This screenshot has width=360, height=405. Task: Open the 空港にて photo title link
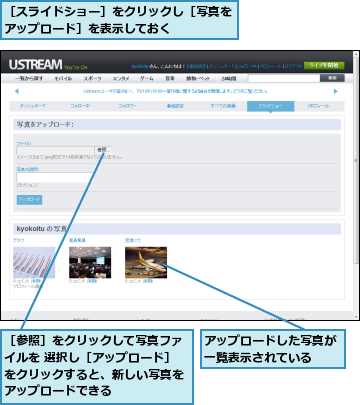click(133, 240)
